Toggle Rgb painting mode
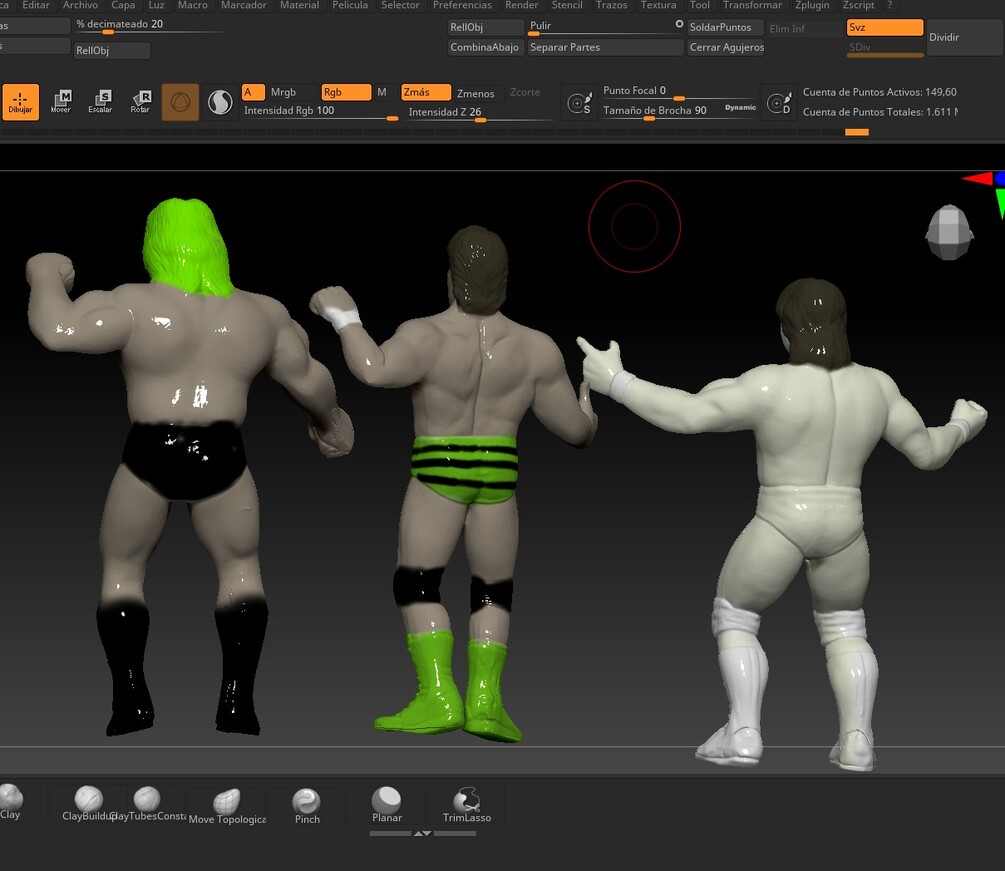Image resolution: width=1005 pixels, height=871 pixels. pos(346,92)
